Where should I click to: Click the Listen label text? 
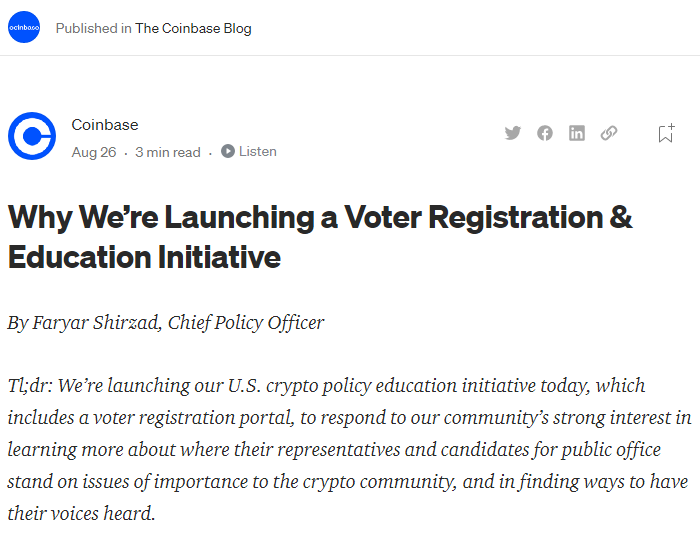tap(258, 151)
